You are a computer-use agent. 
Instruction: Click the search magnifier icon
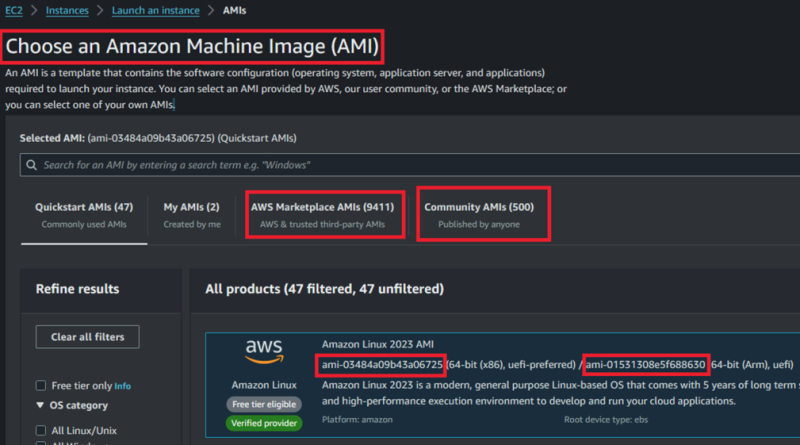coord(32,165)
